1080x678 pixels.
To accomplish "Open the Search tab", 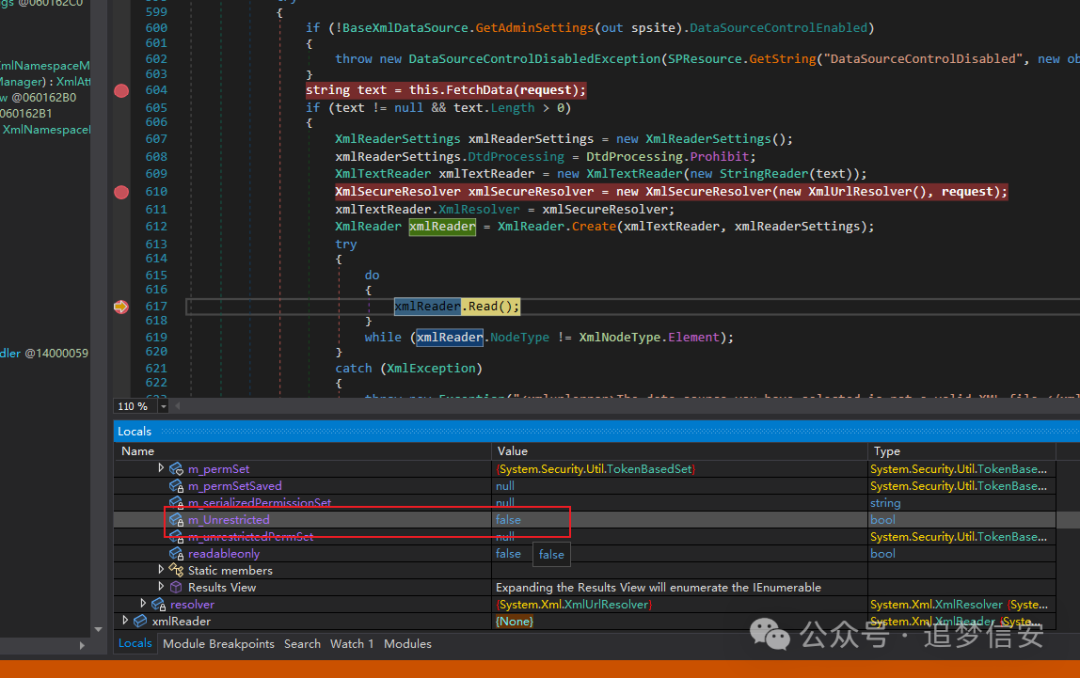I will (302, 644).
